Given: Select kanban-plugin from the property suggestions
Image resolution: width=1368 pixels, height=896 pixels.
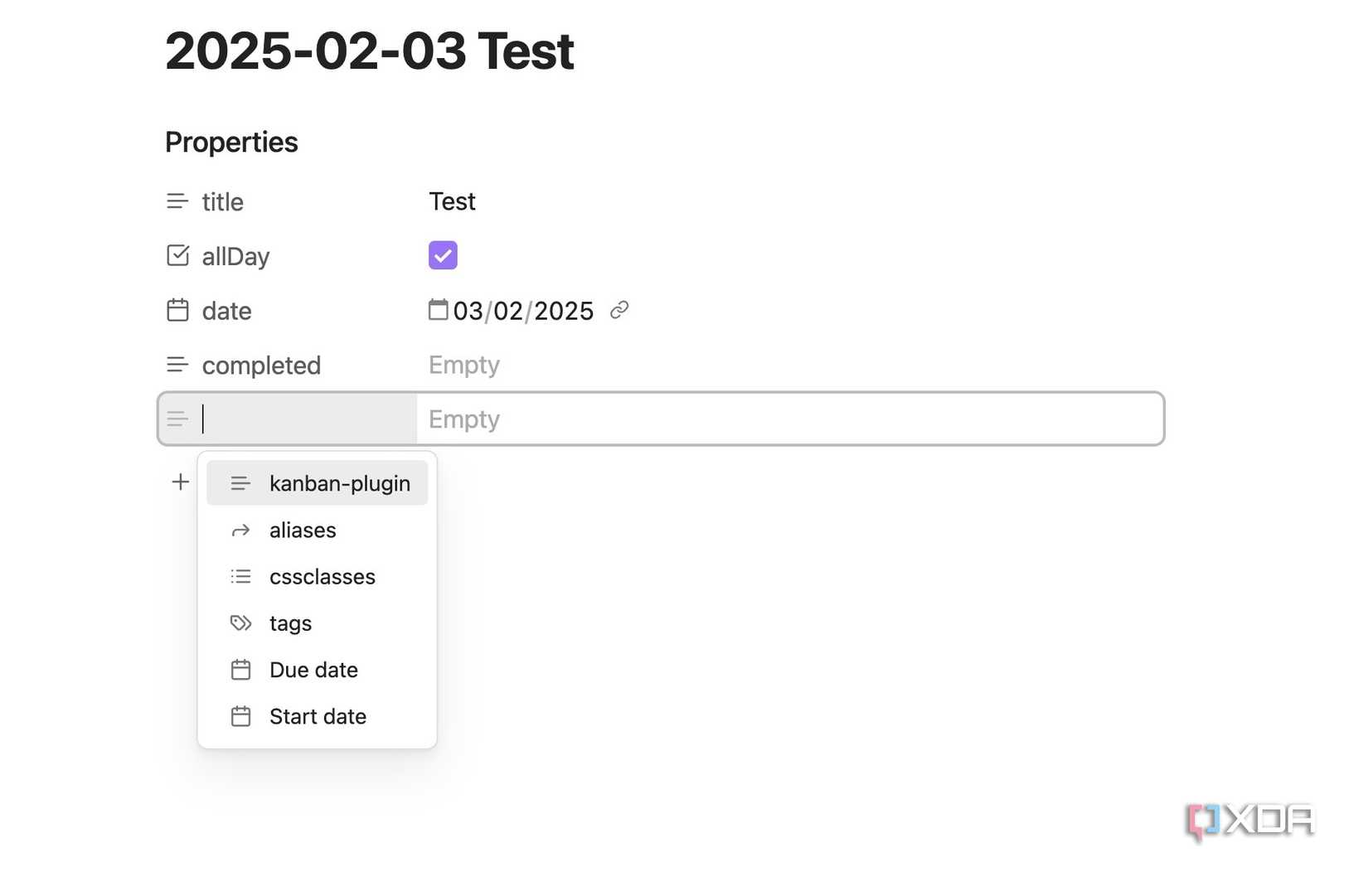Looking at the screenshot, I should [339, 483].
